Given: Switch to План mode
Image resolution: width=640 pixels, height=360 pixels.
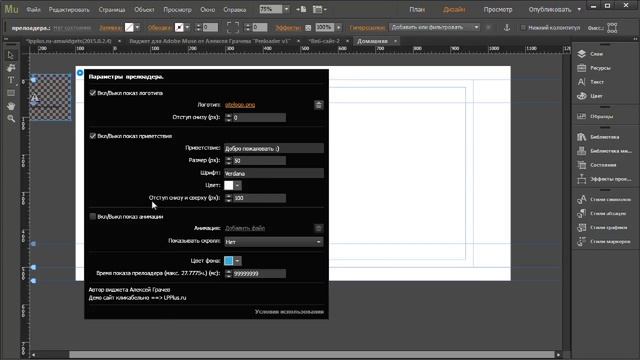Looking at the screenshot, I should pyautogui.click(x=417, y=9).
